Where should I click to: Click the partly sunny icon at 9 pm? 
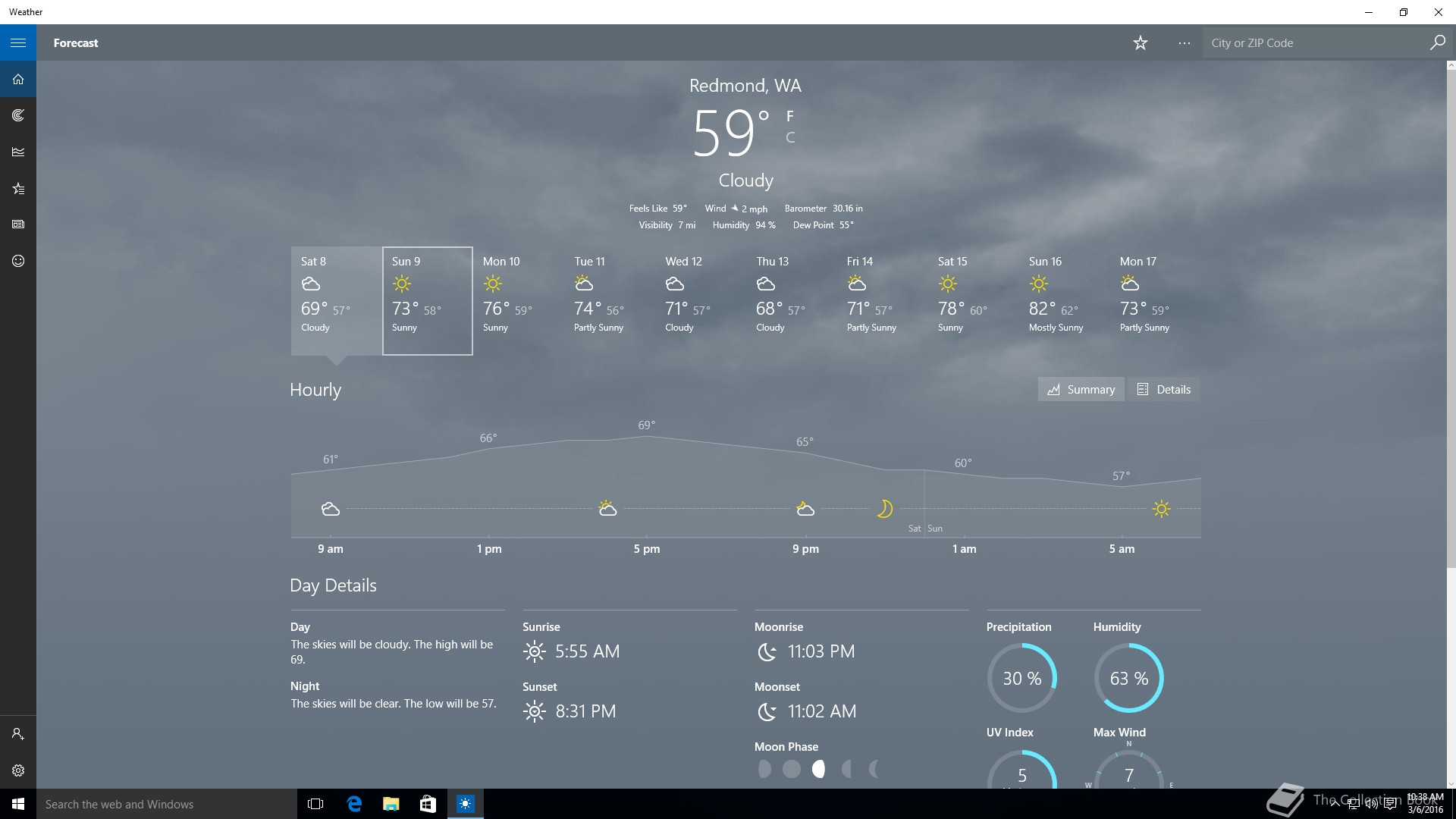pos(805,508)
